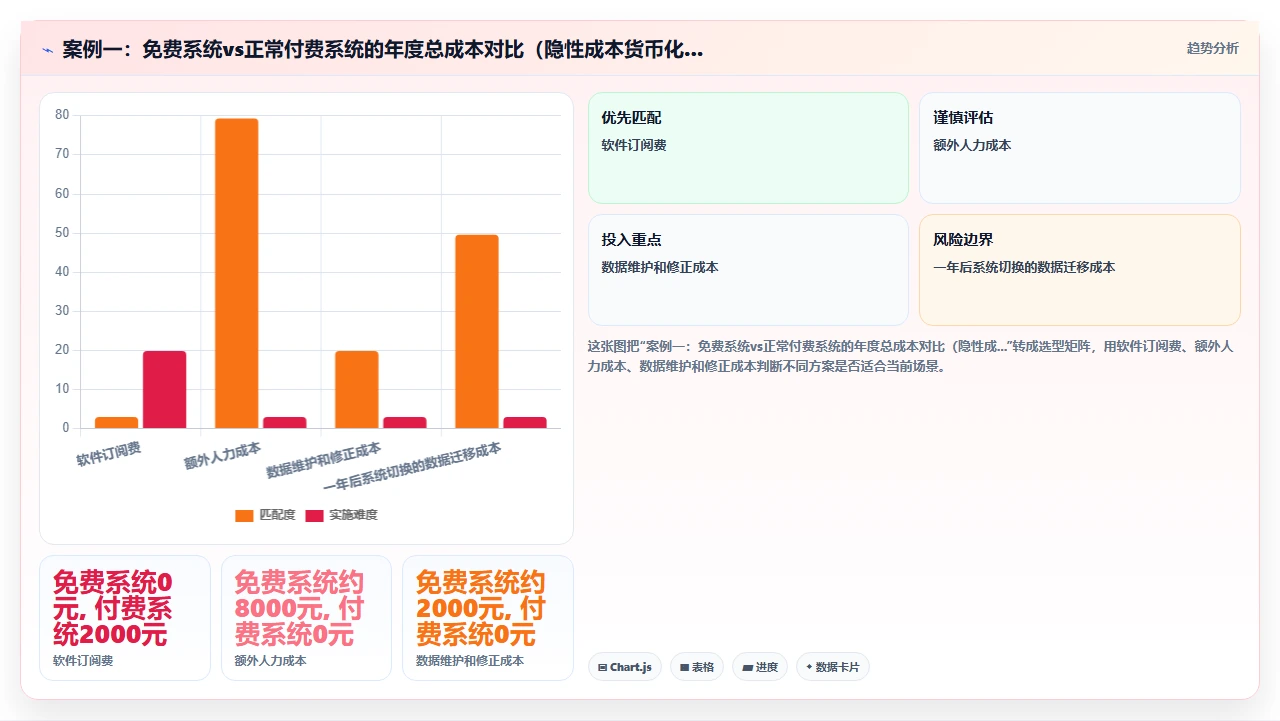Click 额外人力成本 text in 谨慎评估 card
Image resolution: width=1280 pixels, height=721 pixels.
[972, 145]
